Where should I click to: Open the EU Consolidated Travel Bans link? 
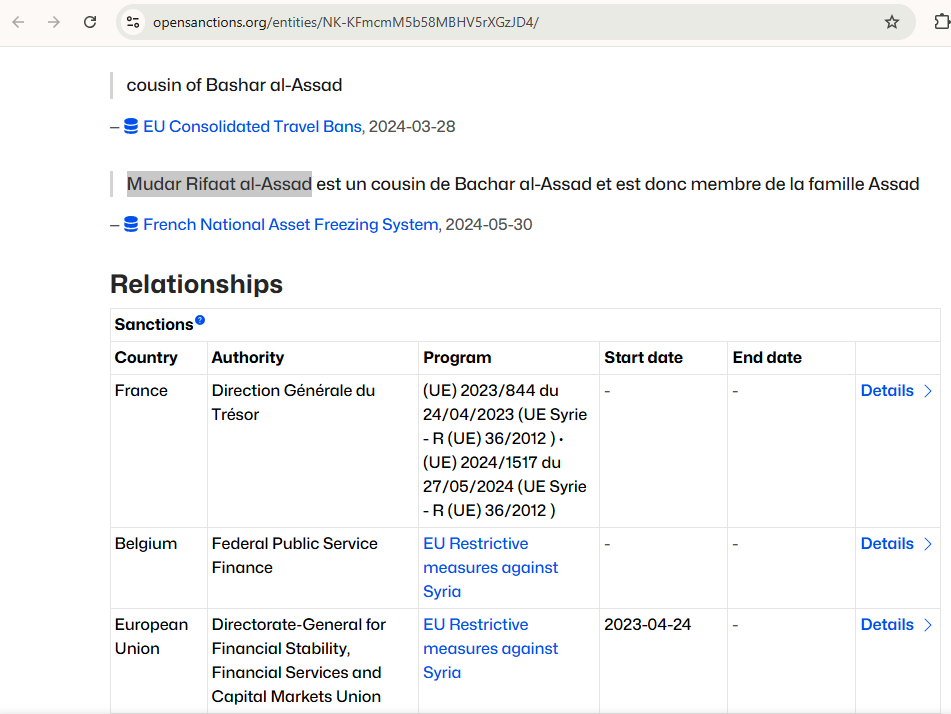pos(252,126)
